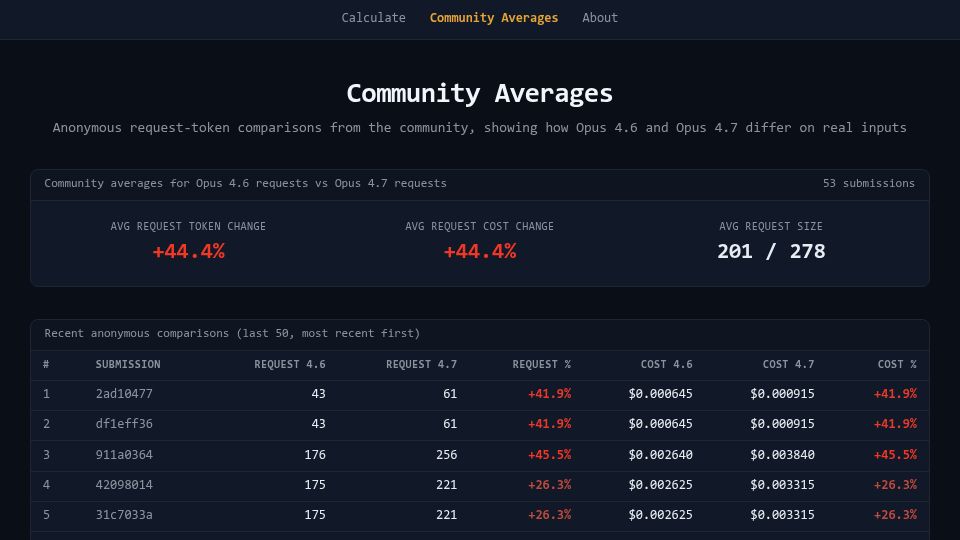
Task: Select submission ID 2ad10477
Action: pyautogui.click(x=124, y=394)
